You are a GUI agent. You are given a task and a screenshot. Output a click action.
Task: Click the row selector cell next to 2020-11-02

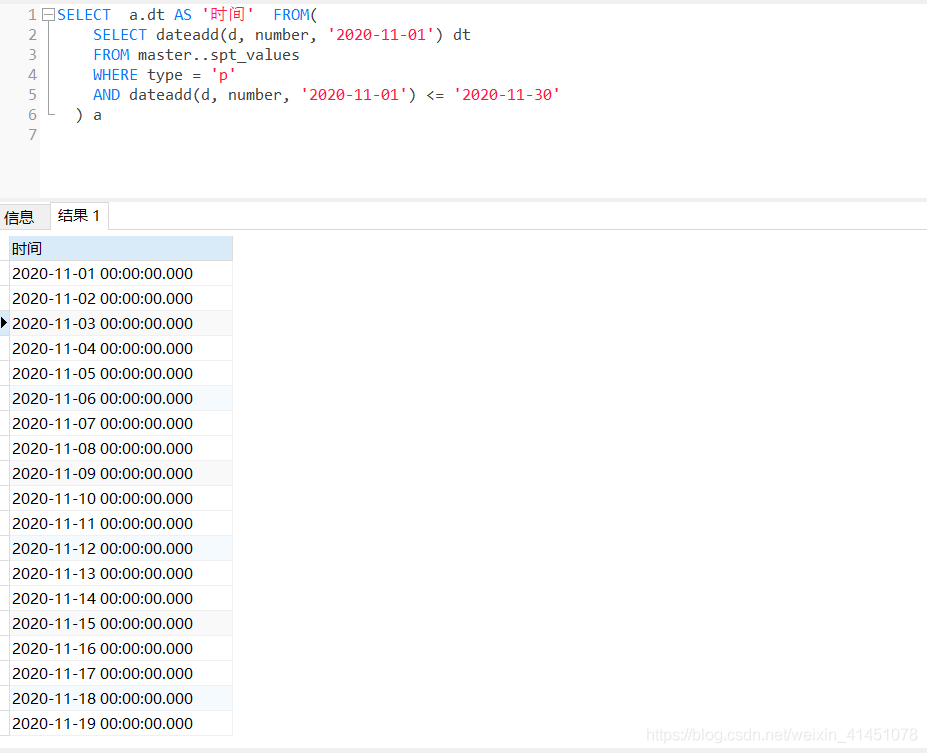pos(4,298)
